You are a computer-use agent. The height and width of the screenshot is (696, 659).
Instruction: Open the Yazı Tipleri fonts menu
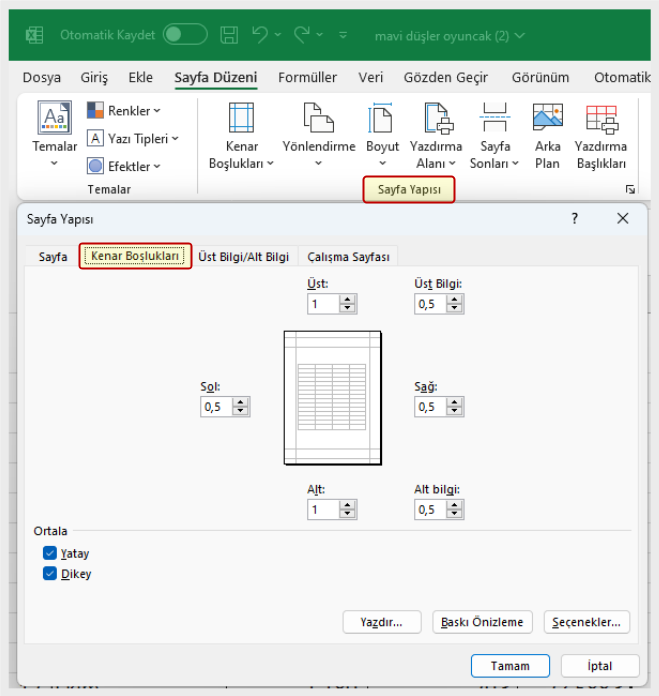click(x=132, y=138)
